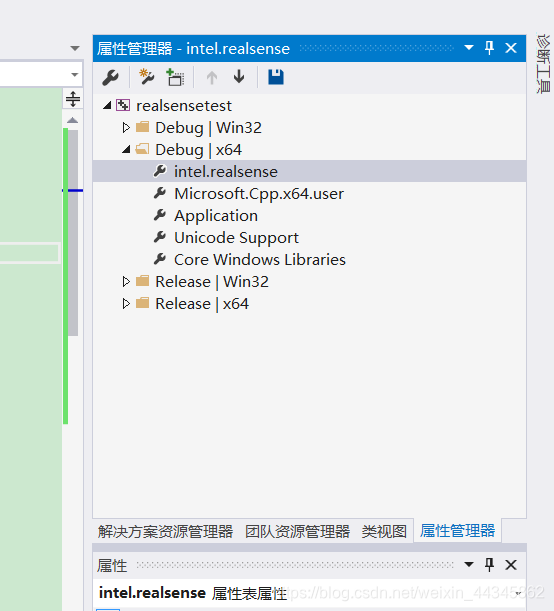Click the wrench icon beside Microsoft.Cpp.x64.user

pyautogui.click(x=160, y=193)
